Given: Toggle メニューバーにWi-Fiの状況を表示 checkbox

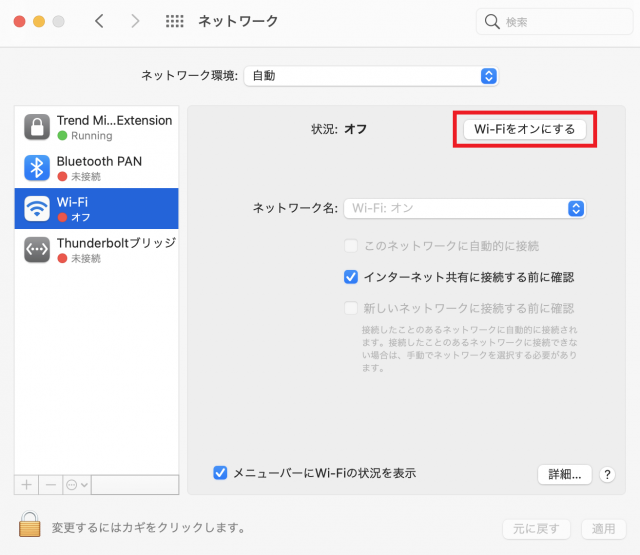Looking at the screenshot, I should [x=220, y=473].
